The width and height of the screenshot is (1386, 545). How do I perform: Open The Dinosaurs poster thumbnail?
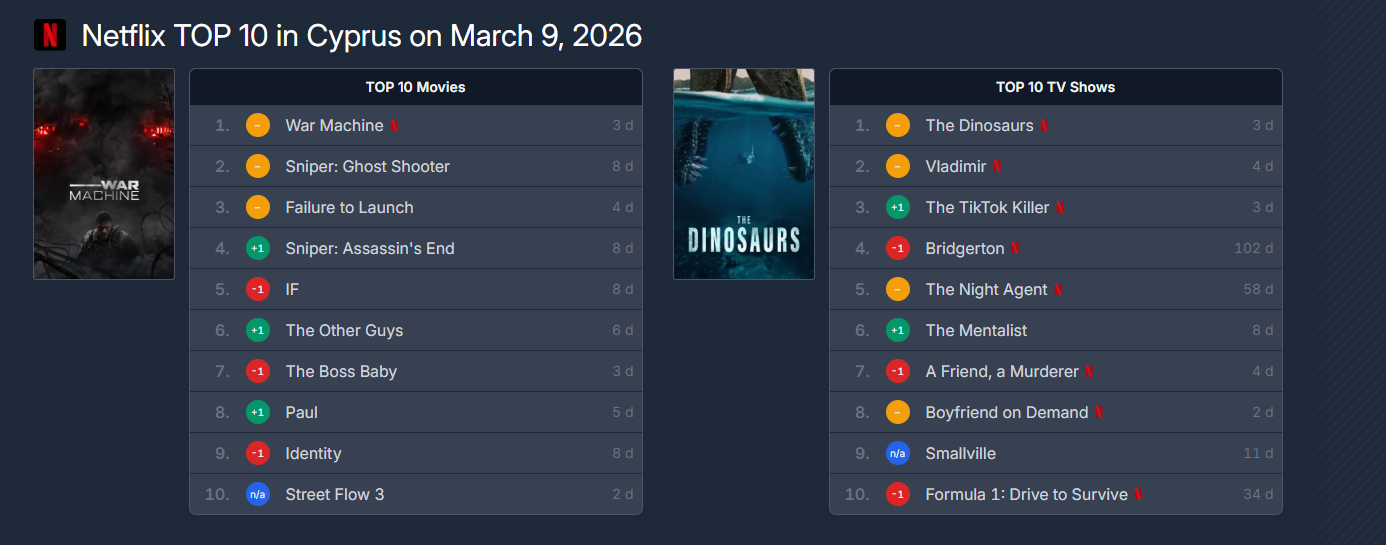click(x=744, y=174)
